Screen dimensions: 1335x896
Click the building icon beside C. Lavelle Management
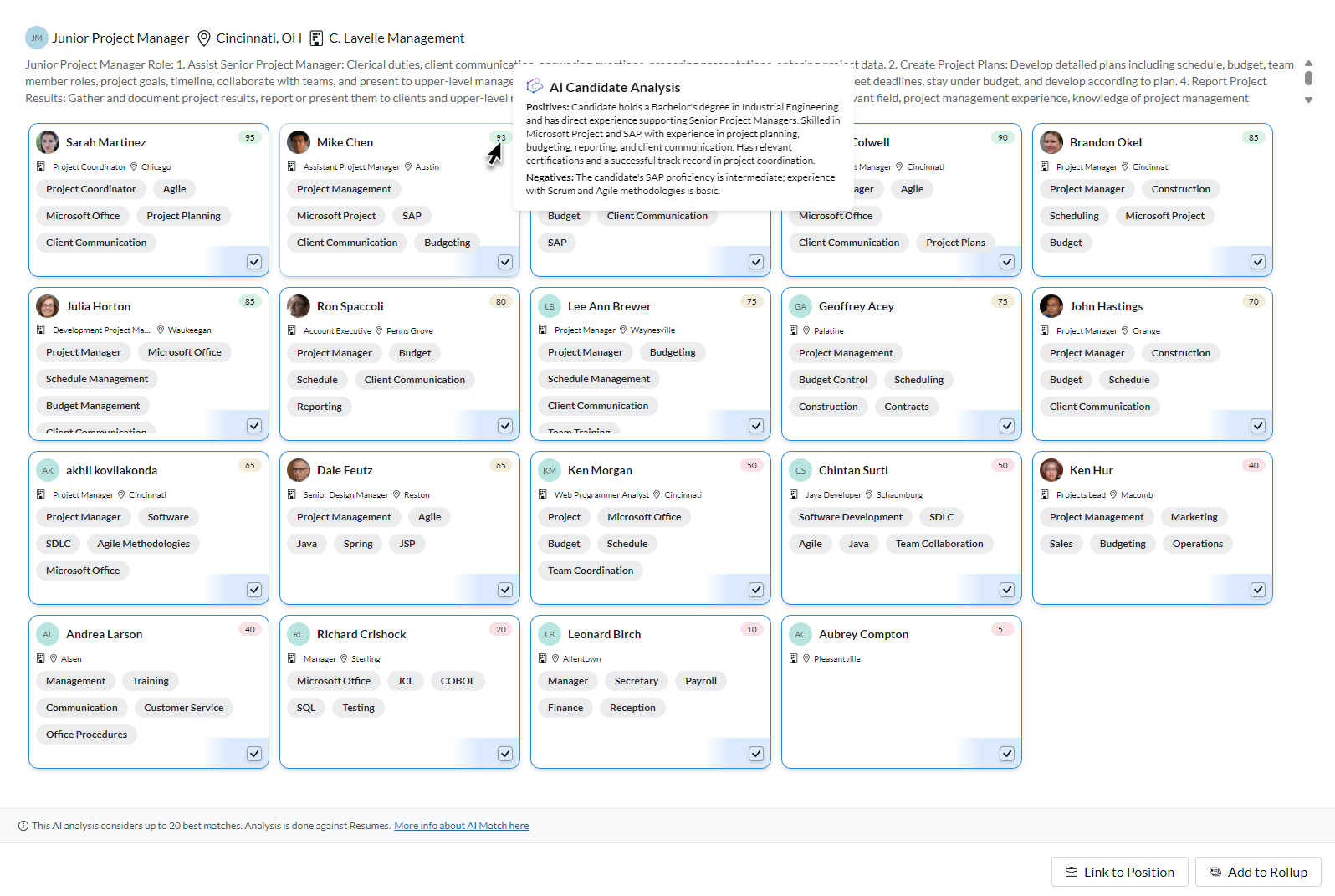316,38
